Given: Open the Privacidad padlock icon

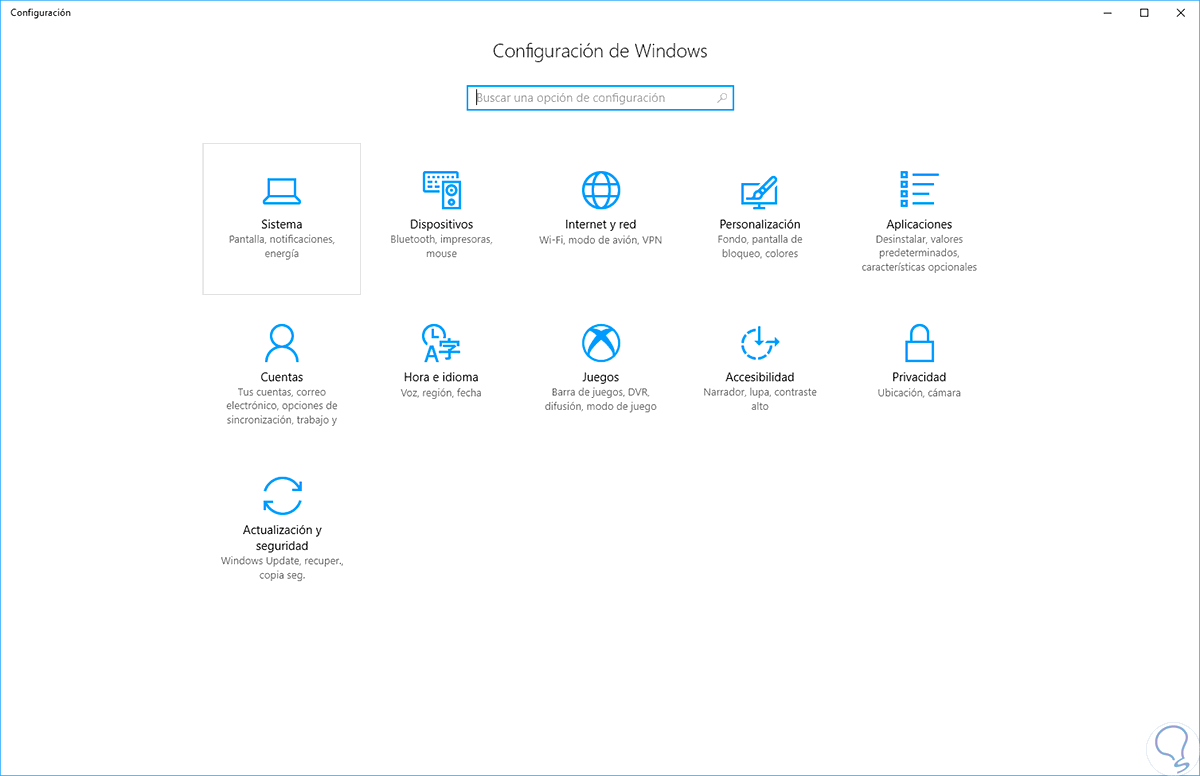Looking at the screenshot, I should click(919, 343).
